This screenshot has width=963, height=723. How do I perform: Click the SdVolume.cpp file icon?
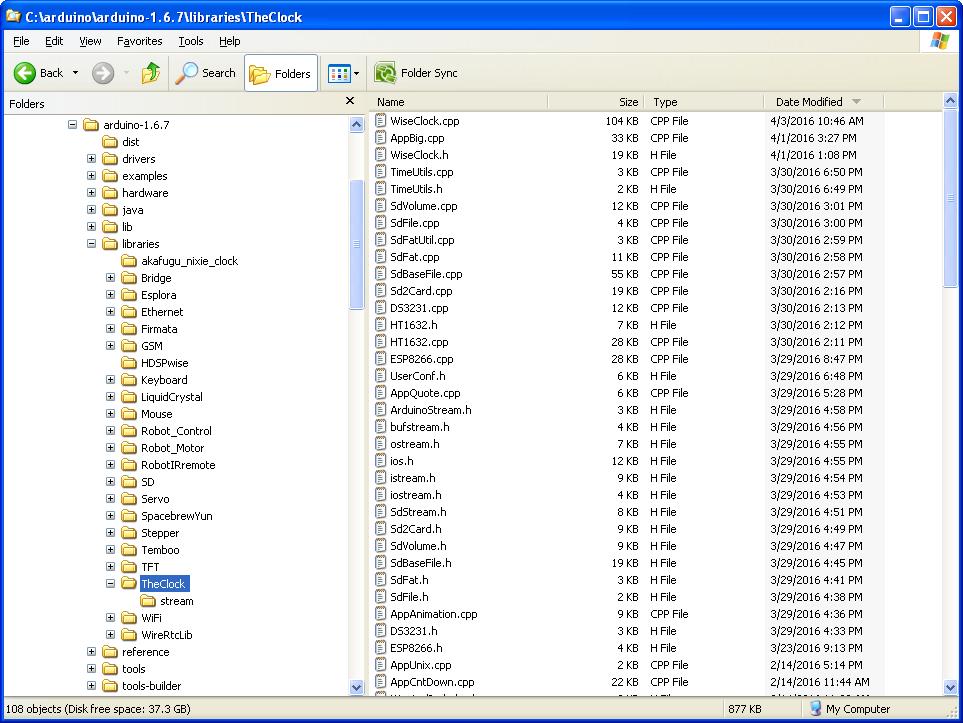(x=381, y=206)
